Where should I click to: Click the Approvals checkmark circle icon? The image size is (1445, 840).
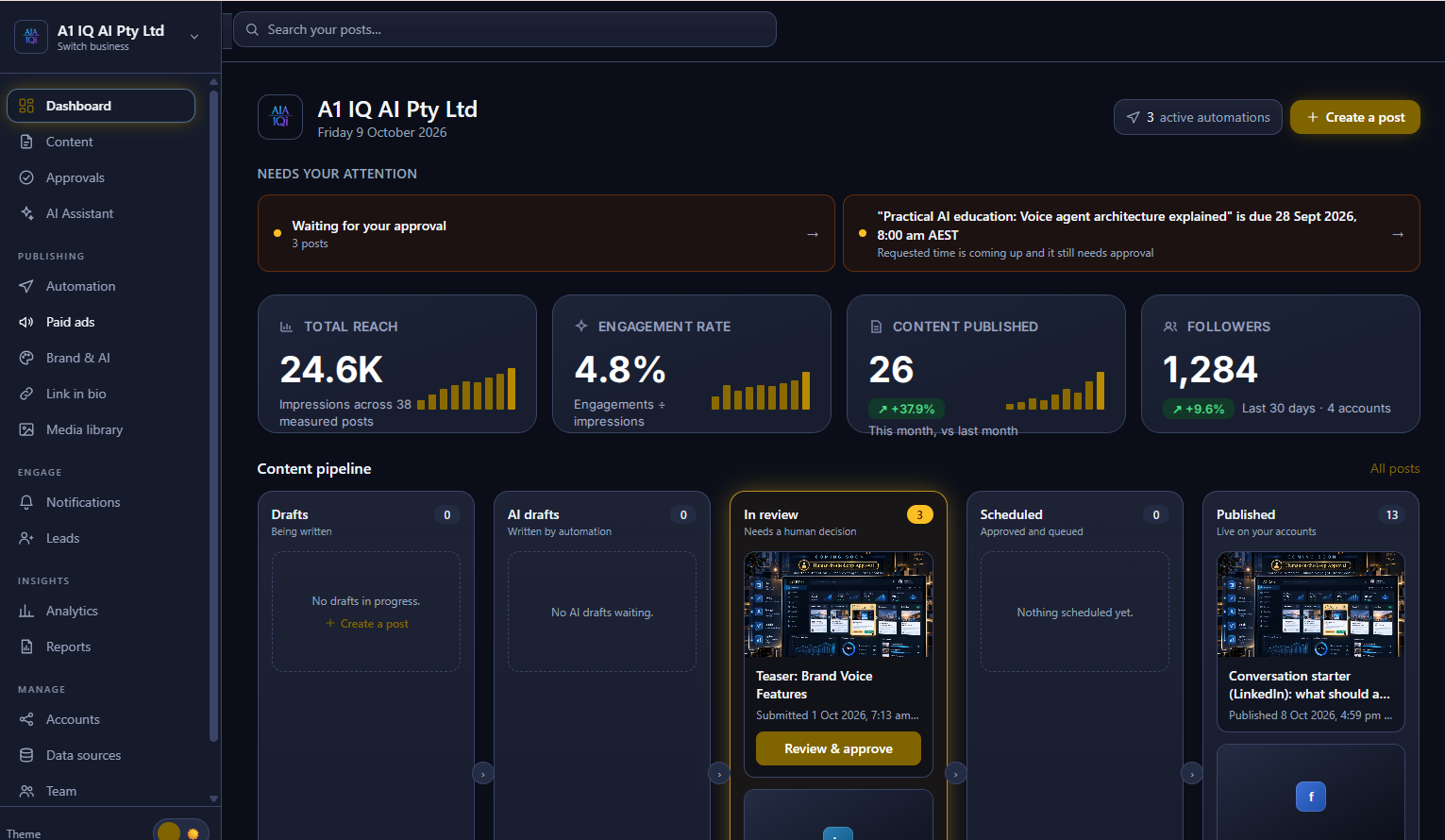point(26,177)
